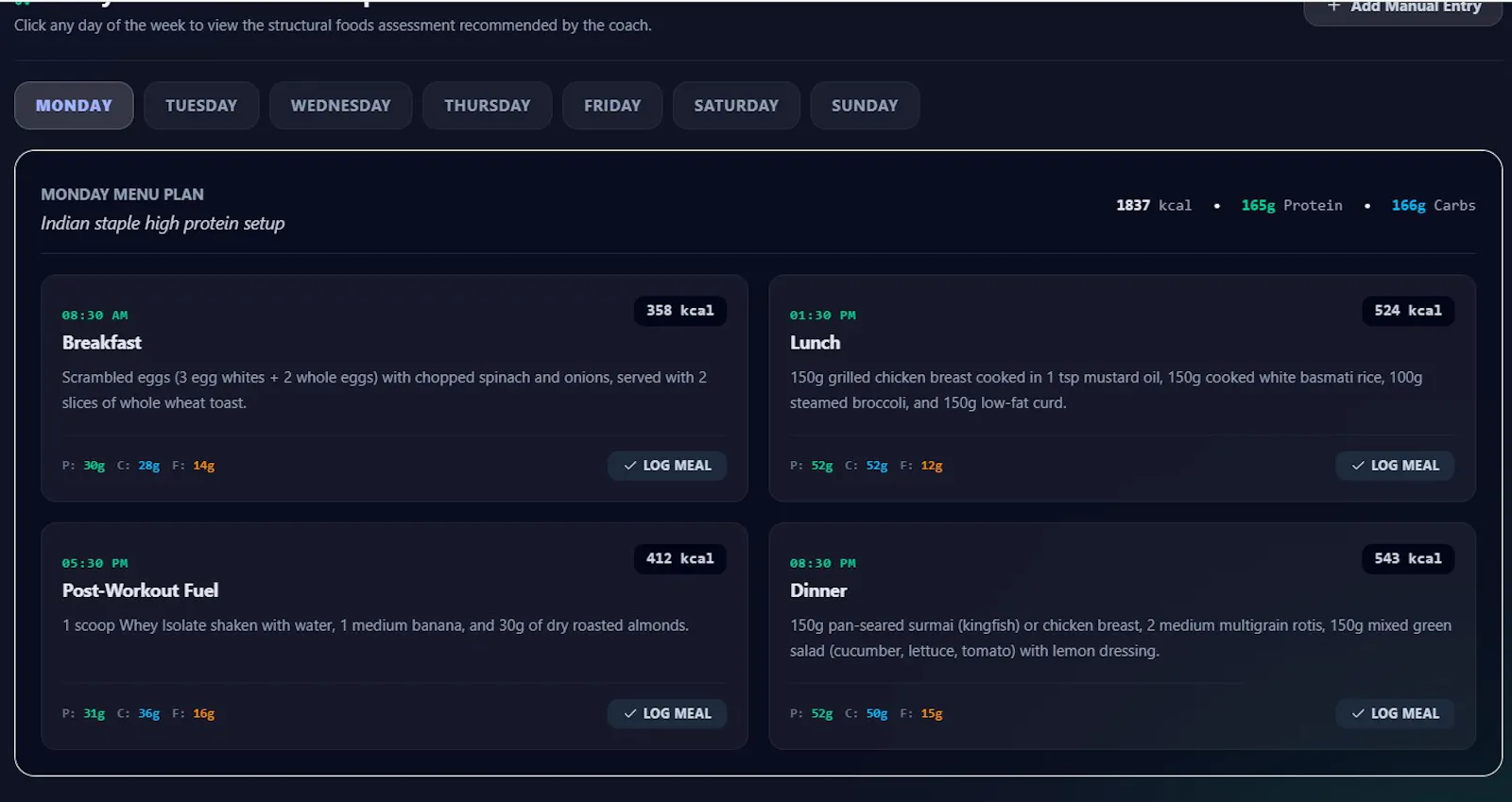Click 'Indian staple high protein setup' subtitle

163,224
